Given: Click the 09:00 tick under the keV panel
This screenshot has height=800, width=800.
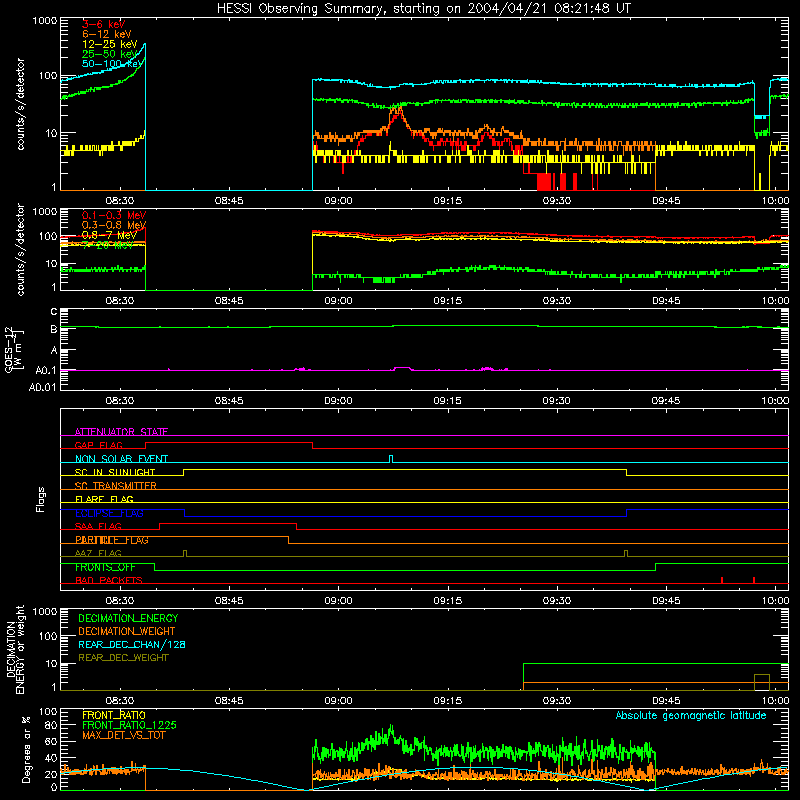Looking at the screenshot, I should click(x=338, y=201).
